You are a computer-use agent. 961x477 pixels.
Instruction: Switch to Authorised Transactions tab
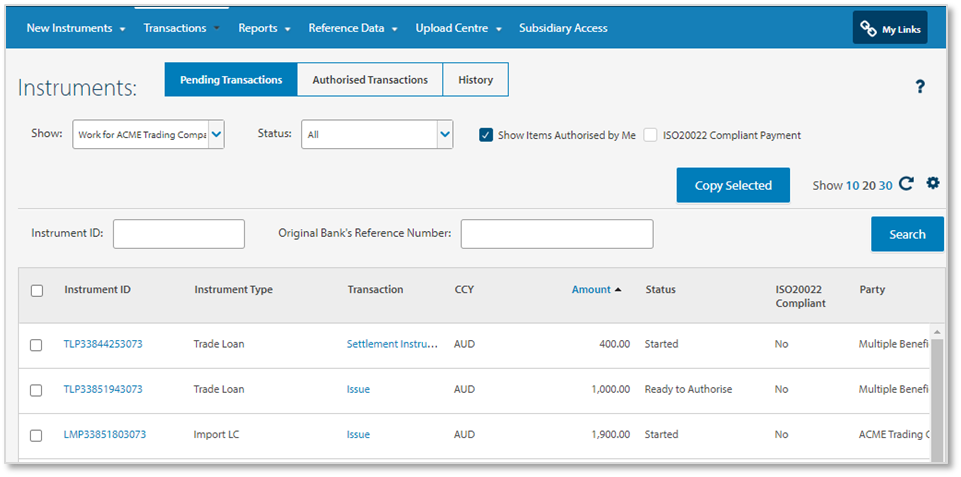coord(370,80)
